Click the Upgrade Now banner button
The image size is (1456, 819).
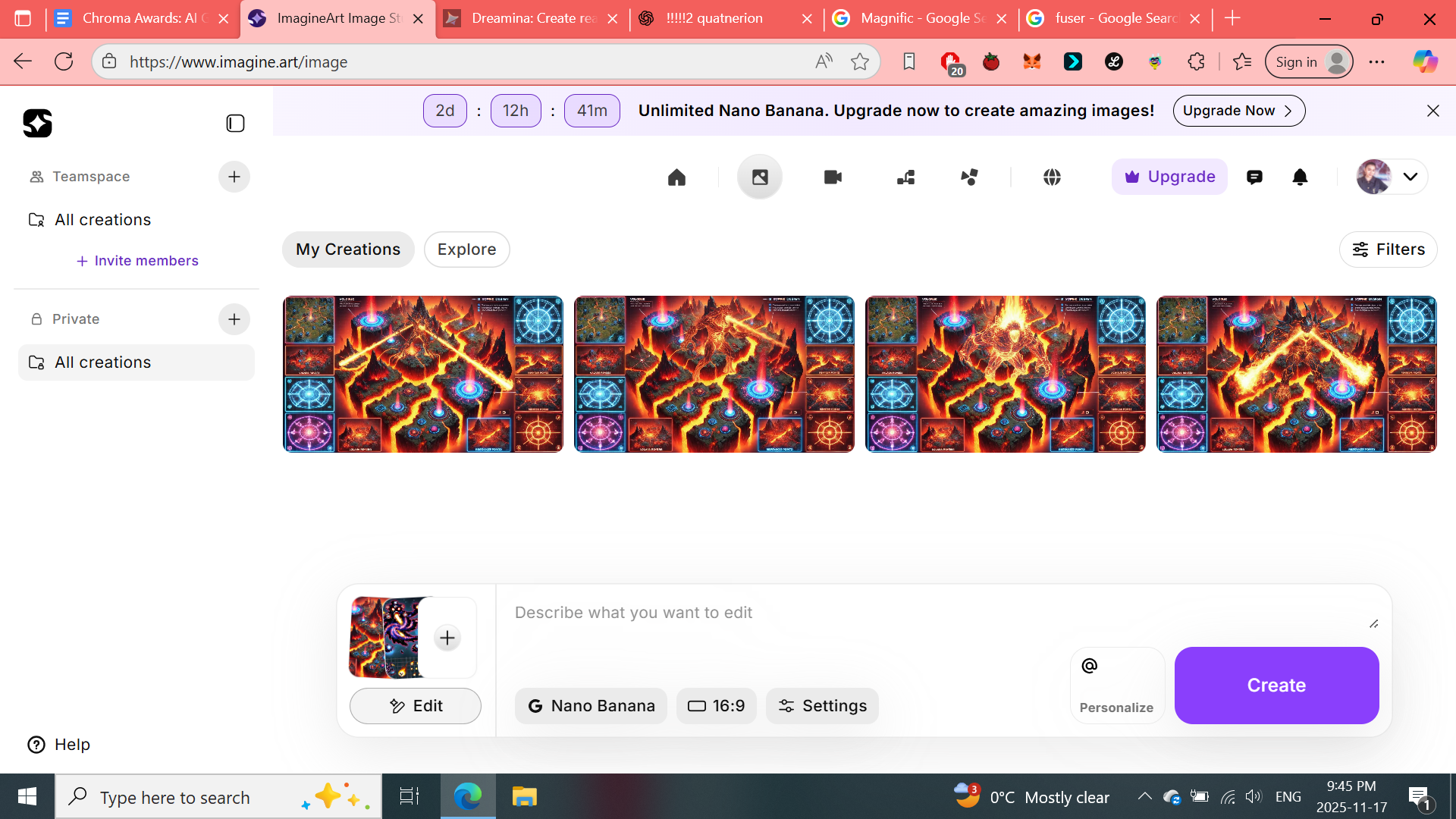click(1238, 111)
